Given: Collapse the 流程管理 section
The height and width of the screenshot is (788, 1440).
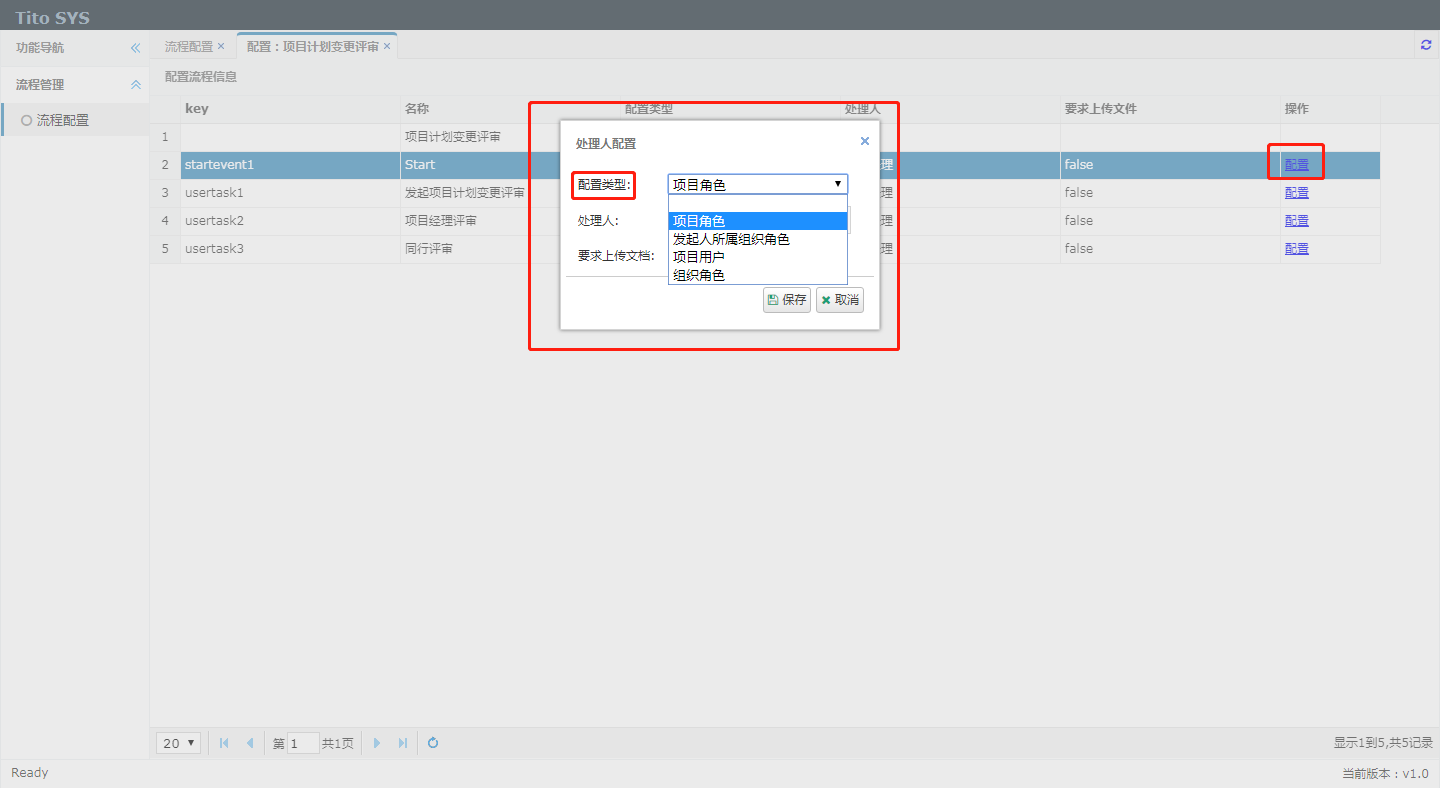Looking at the screenshot, I should (x=136, y=85).
